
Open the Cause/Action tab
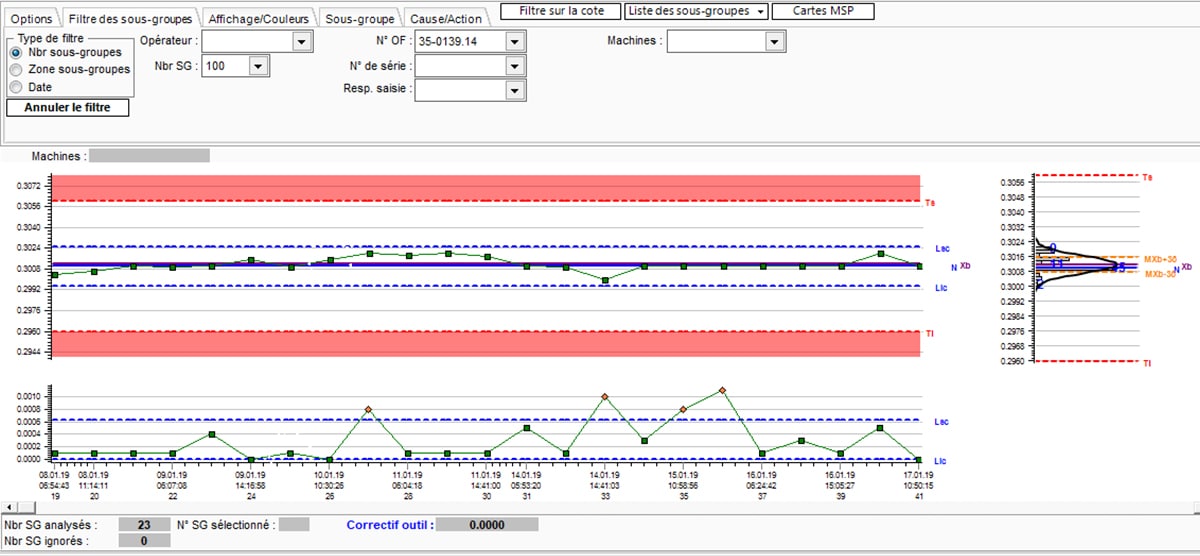[446, 18]
